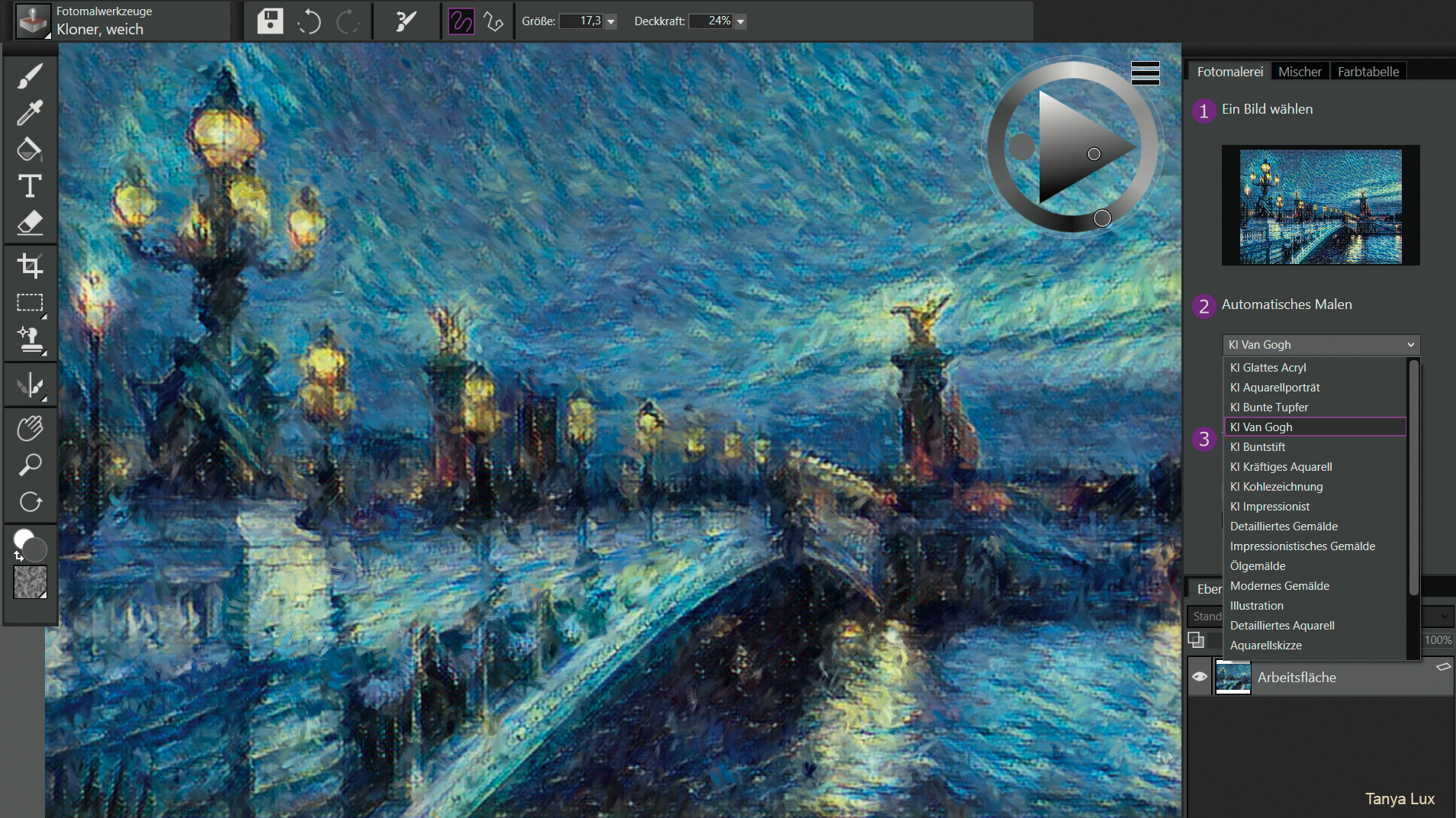Undo the last action
1456x818 pixels.
tap(308, 21)
